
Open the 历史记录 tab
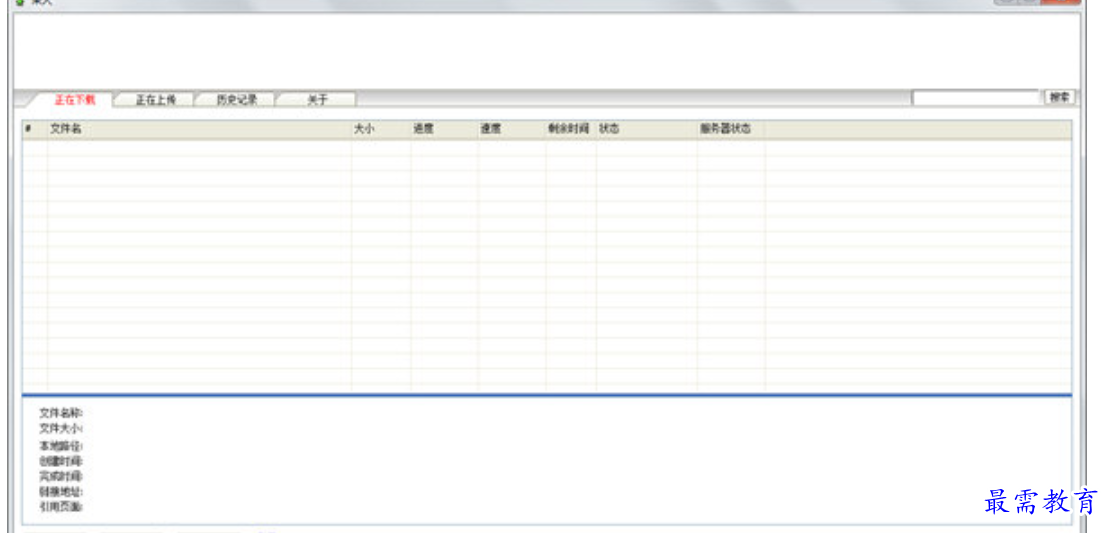pos(236,100)
